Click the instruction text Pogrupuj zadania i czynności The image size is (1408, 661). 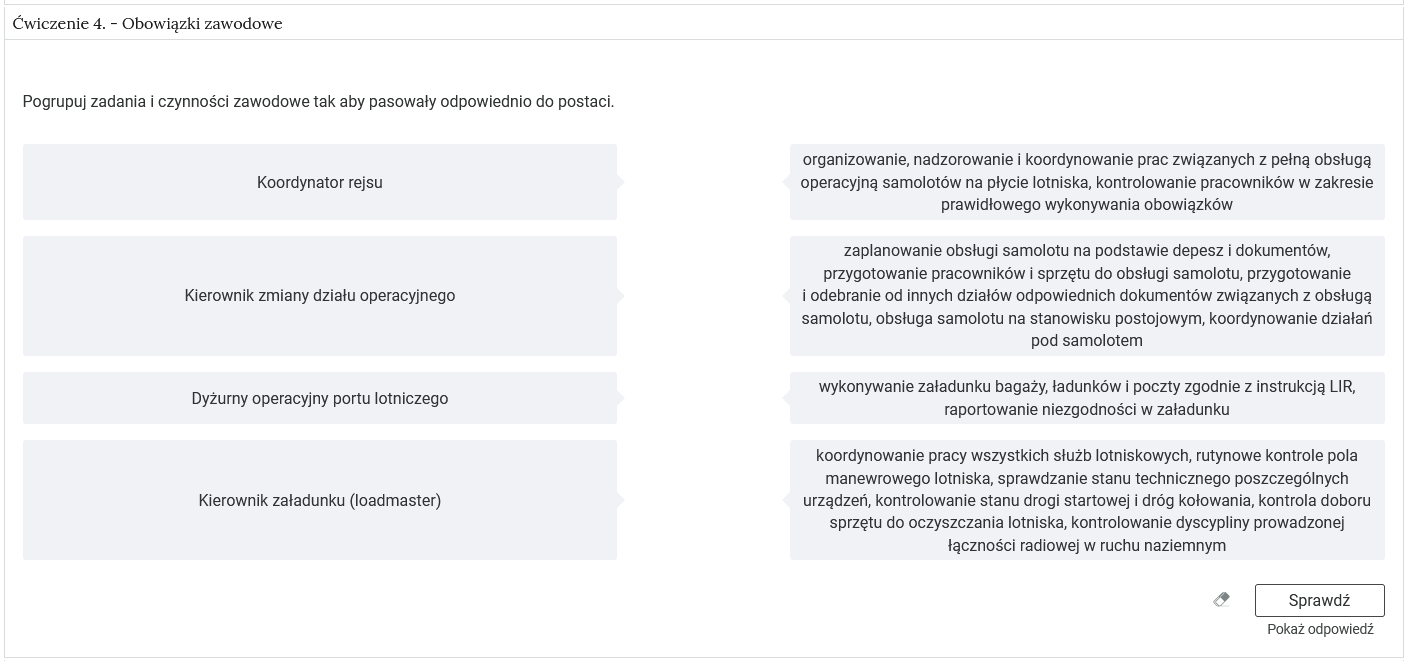(x=318, y=102)
